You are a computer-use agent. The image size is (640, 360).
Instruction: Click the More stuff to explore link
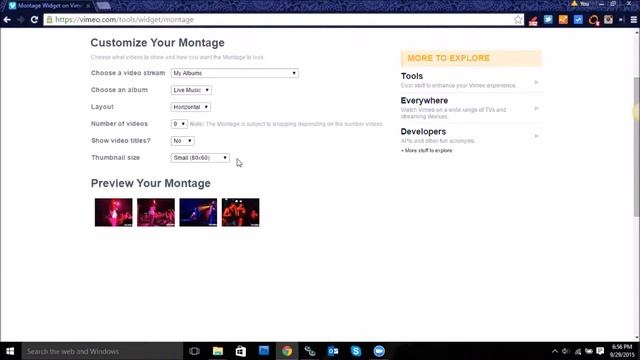pyautogui.click(x=427, y=151)
